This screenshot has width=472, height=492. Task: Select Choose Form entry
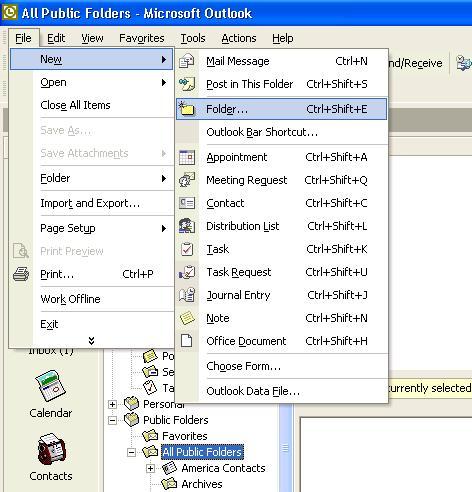282,366
